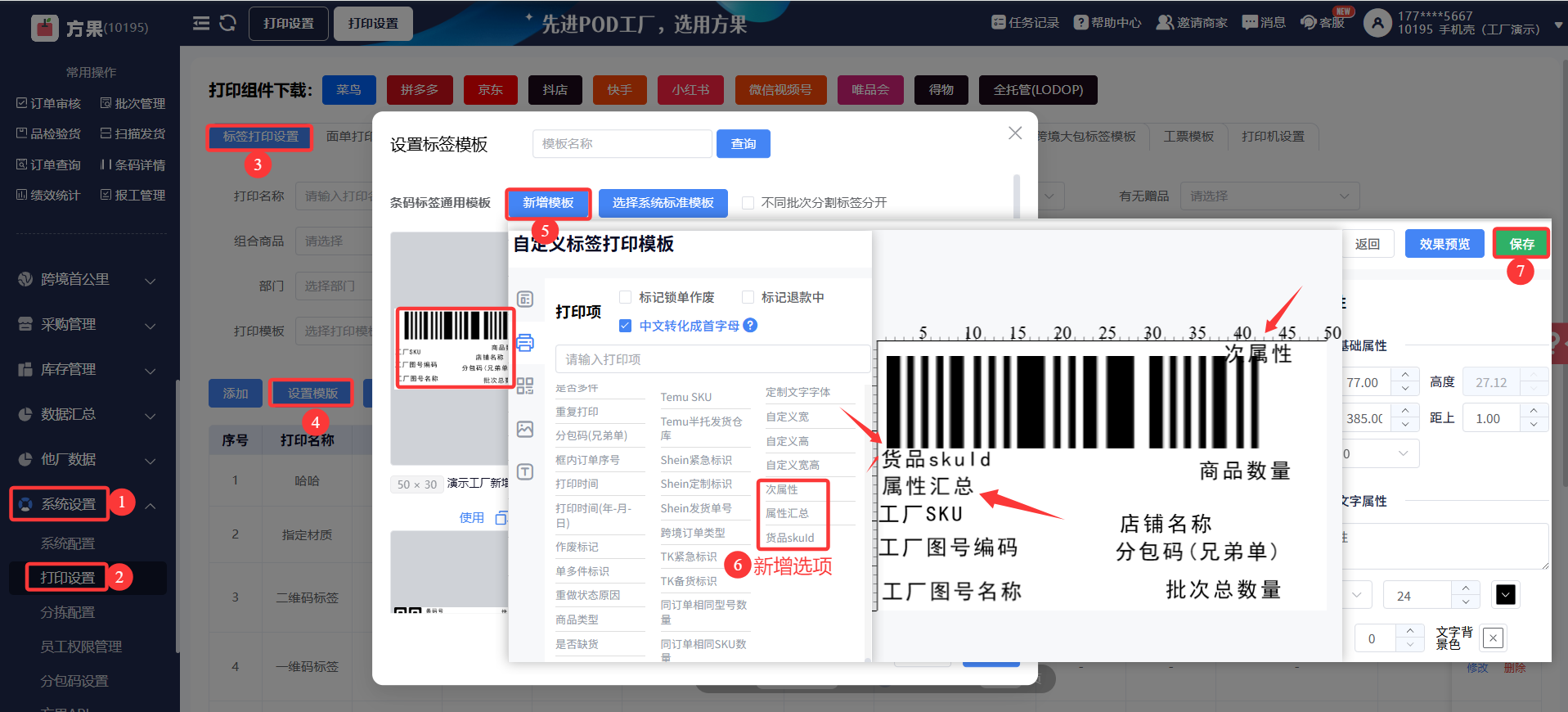
Task: Add the 次属性 print item
Action: tap(782, 489)
